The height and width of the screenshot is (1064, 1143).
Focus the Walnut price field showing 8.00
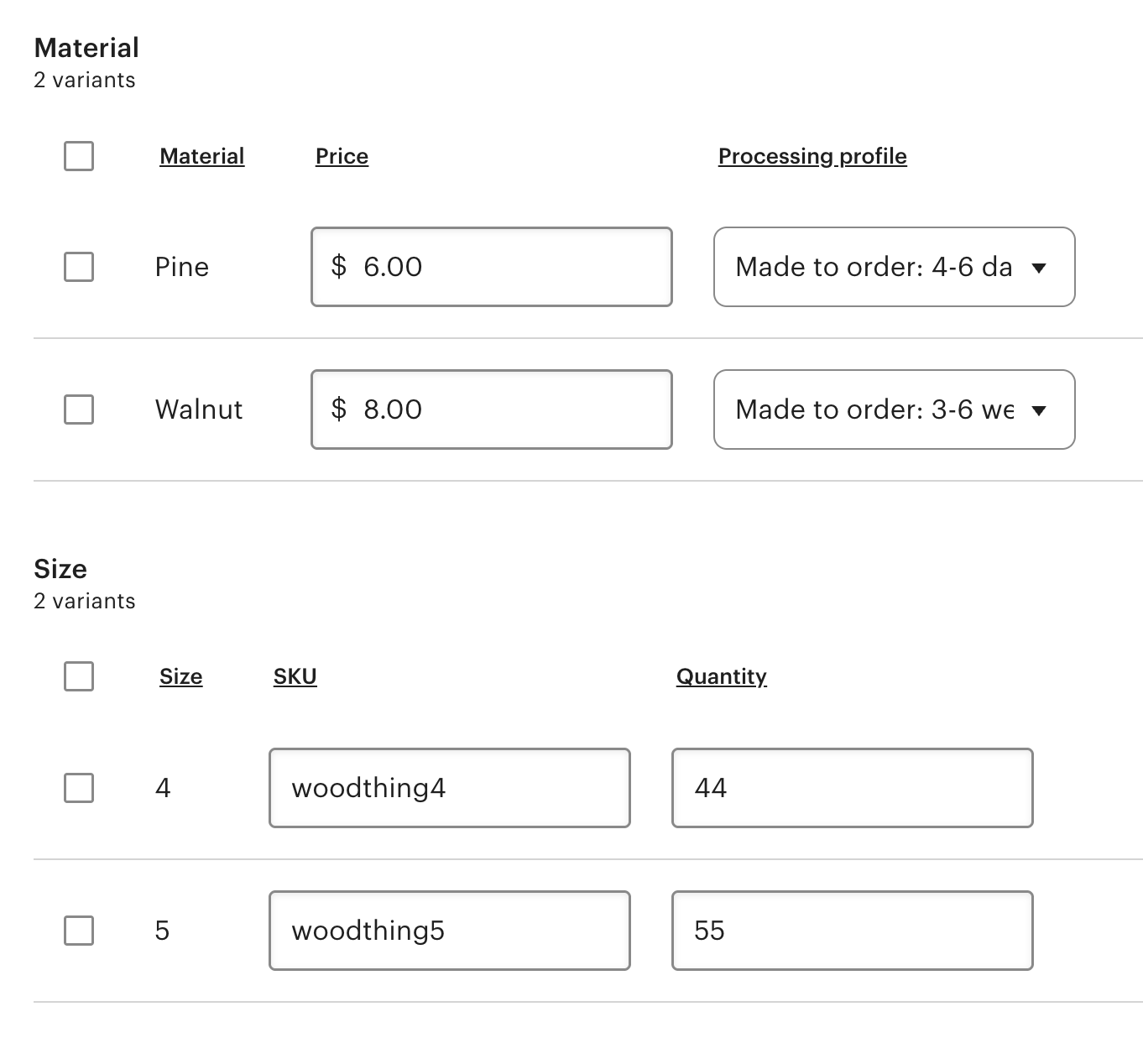(x=492, y=409)
